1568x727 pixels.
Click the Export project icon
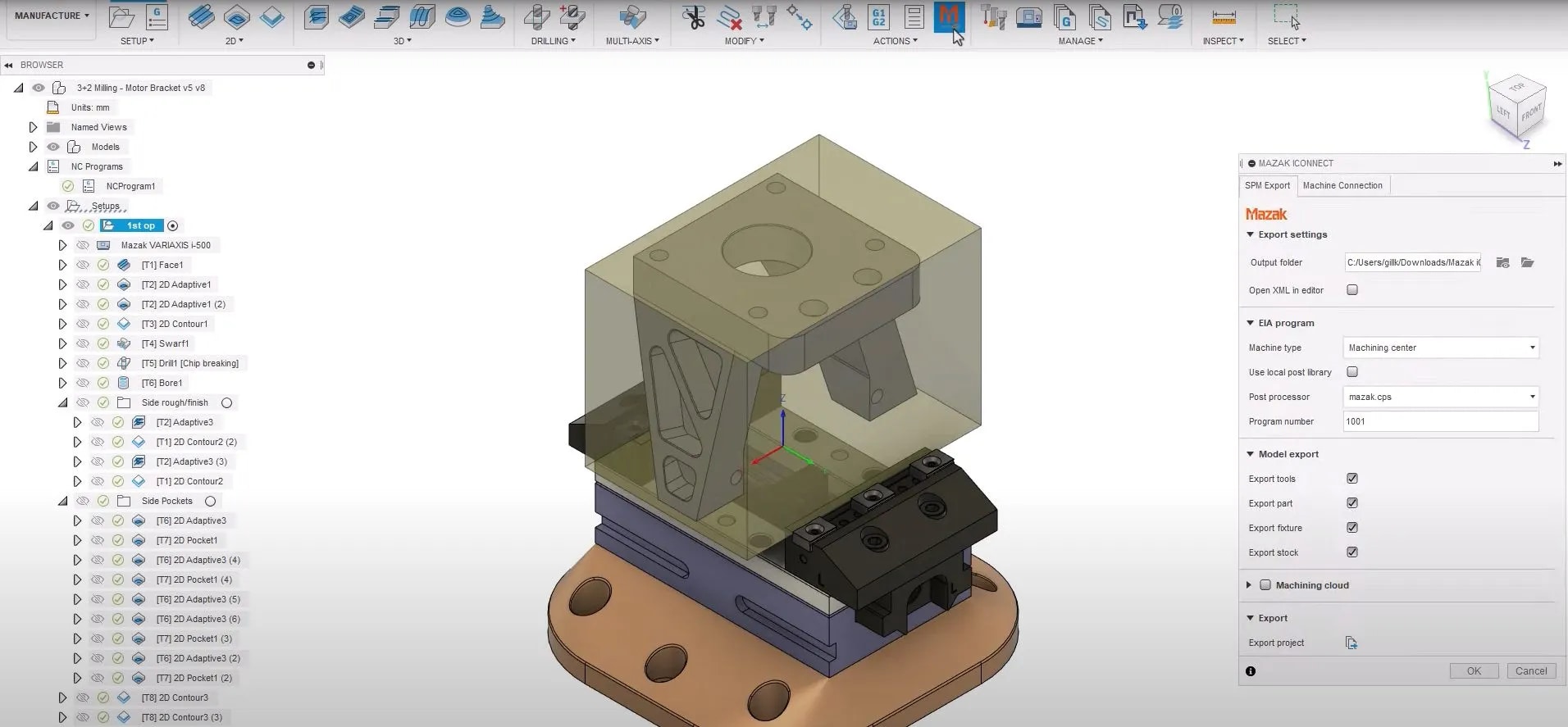(x=1351, y=643)
